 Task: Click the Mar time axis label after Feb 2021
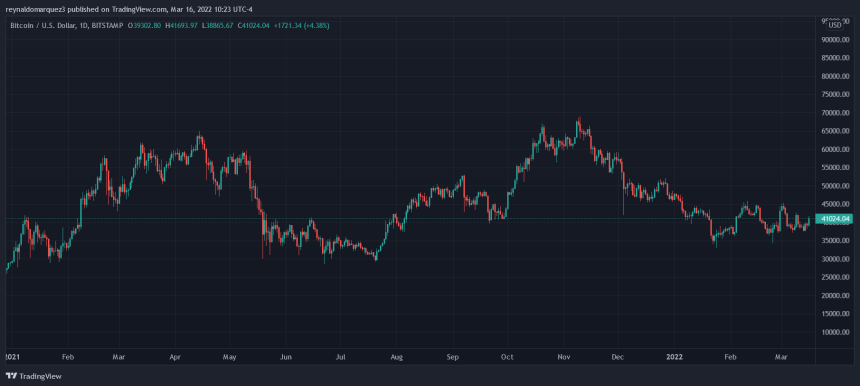(x=118, y=357)
